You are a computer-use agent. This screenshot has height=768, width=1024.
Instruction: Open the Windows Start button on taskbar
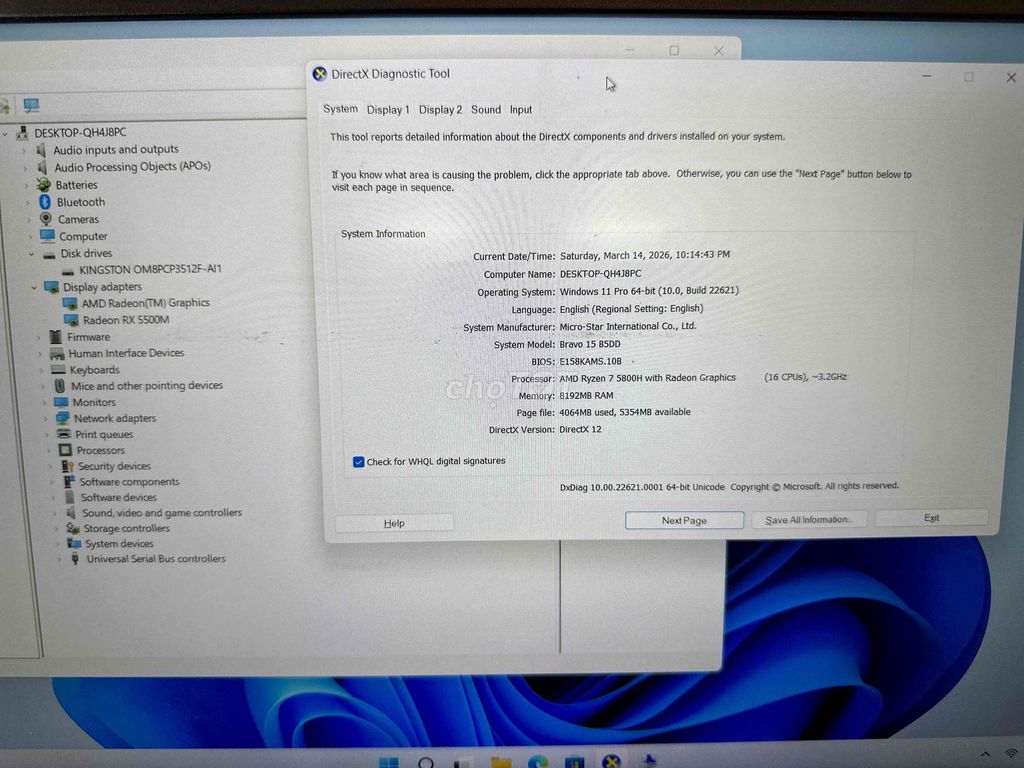coord(389,762)
